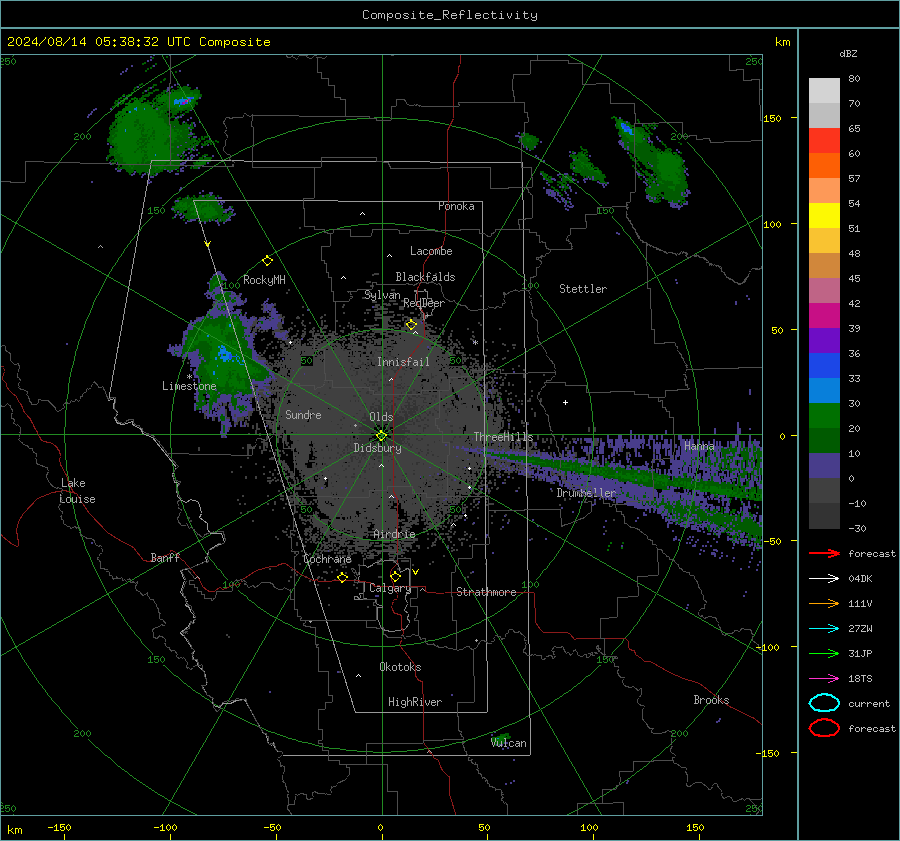
Task: Click the green 31JP arrow icon
Action: pos(824,653)
